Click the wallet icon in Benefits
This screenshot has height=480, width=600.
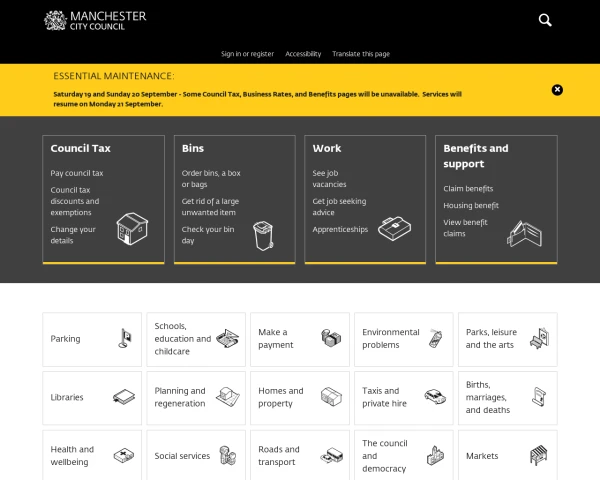(x=525, y=234)
